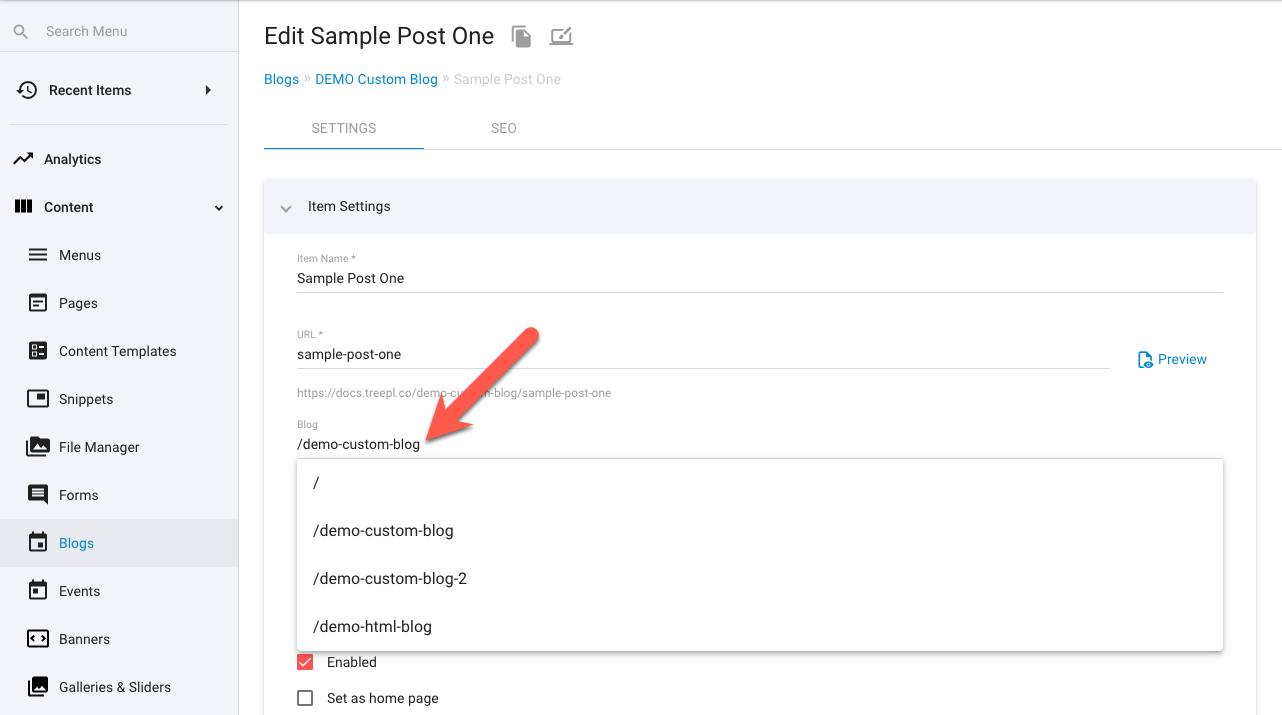Open the Blog dropdown /demo-custom-blog
The width and height of the screenshot is (1282, 715).
coord(760,444)
